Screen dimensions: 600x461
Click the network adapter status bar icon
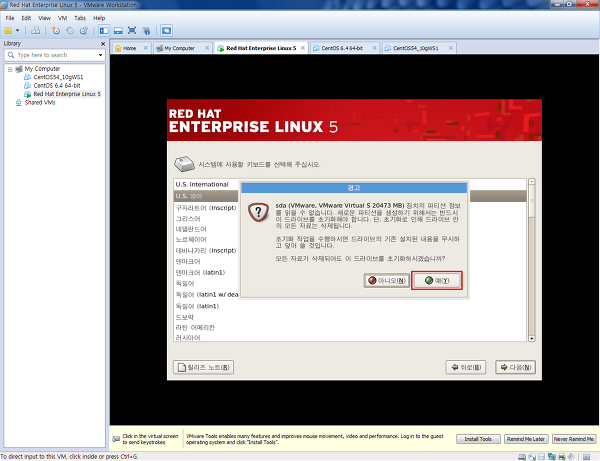[x=552, y=457]
